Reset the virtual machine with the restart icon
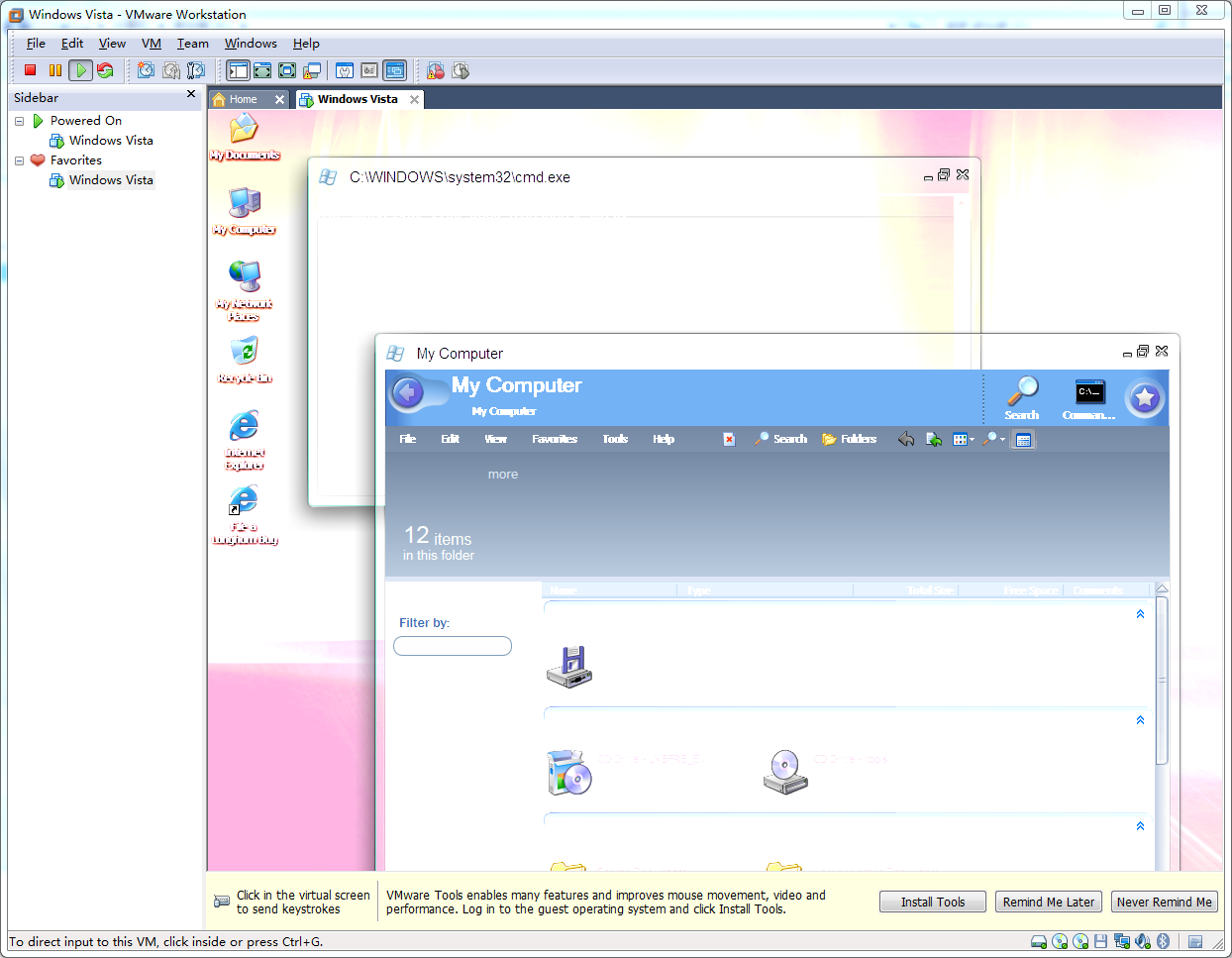This screenshot has width=1232, height=958. click(x=105, y=70)
